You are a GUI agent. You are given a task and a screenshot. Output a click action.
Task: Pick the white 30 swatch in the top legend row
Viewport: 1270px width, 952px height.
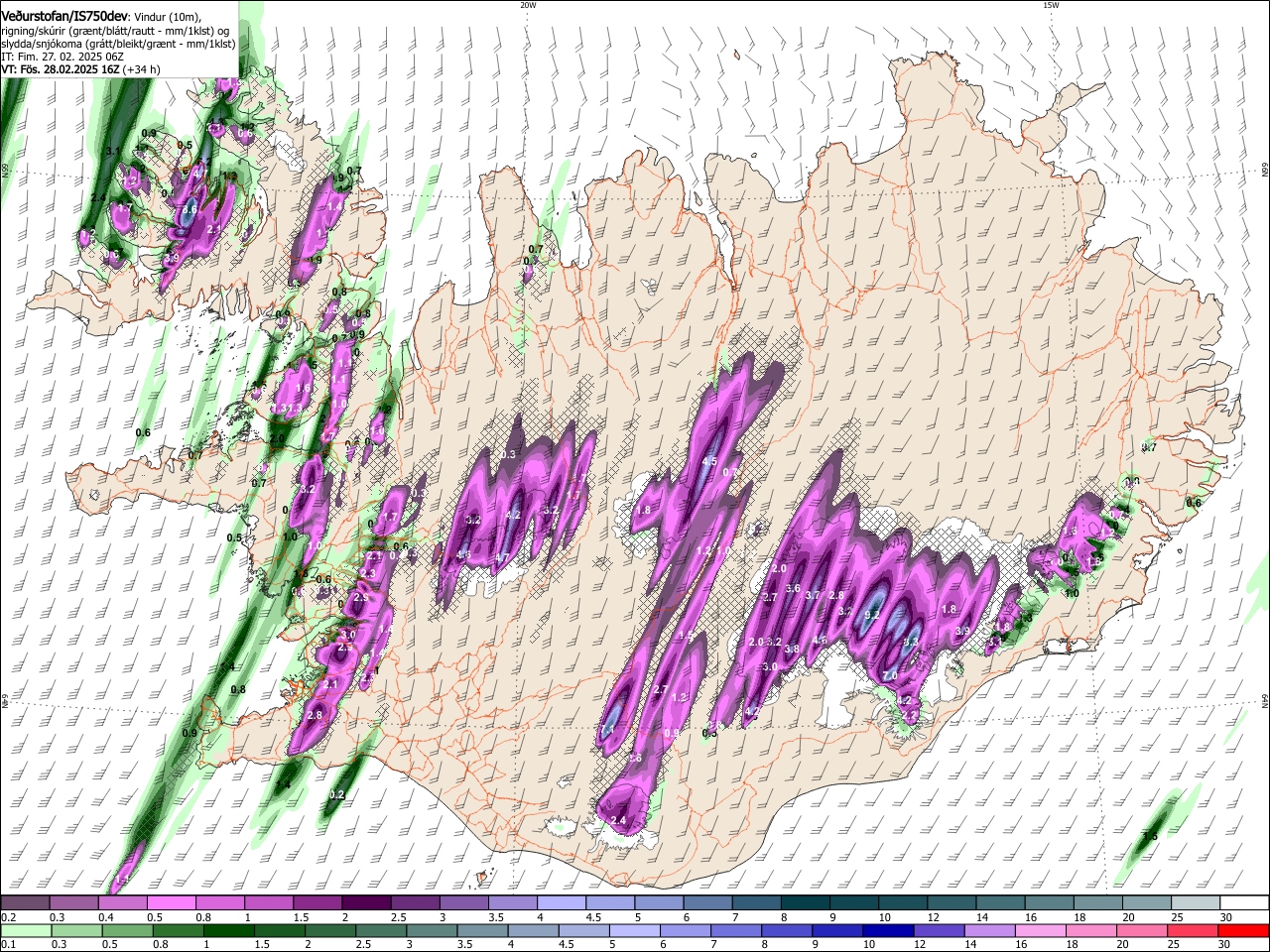pyautogui.click(x=1244, y=903)
